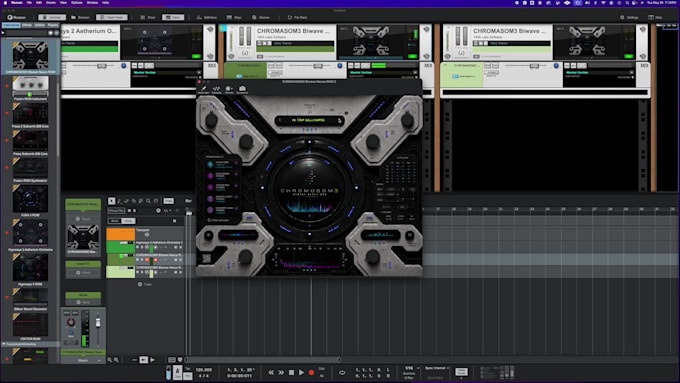Toggle the Browser button in top bar
This screenshot has height=383, width=680.
click(x=80, y=17)
